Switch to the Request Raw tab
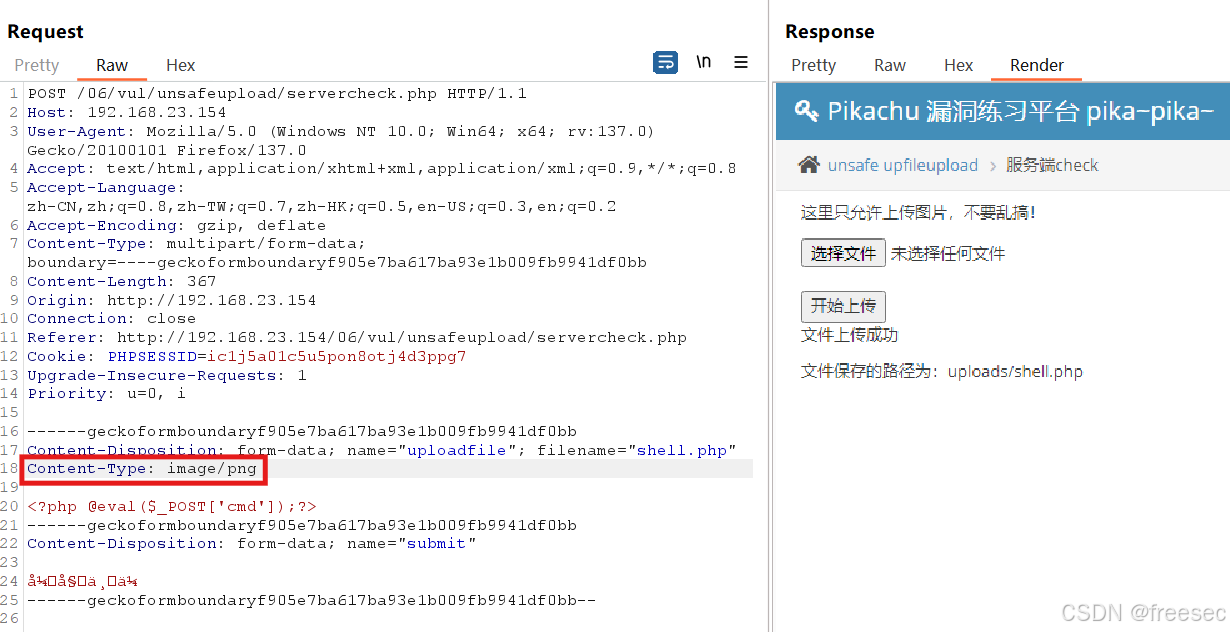This screenshot has height=632, width=1230. coord(112,65)
